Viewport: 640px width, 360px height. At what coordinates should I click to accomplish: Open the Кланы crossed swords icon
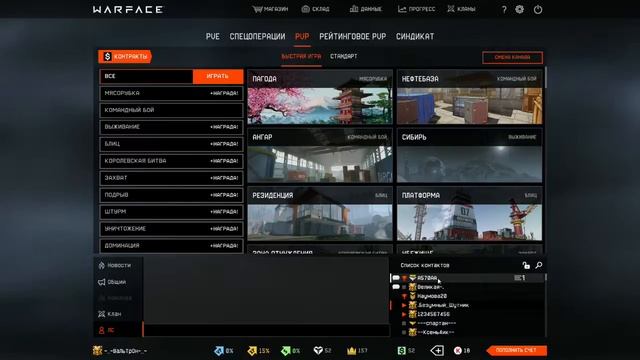click(451, 9)
